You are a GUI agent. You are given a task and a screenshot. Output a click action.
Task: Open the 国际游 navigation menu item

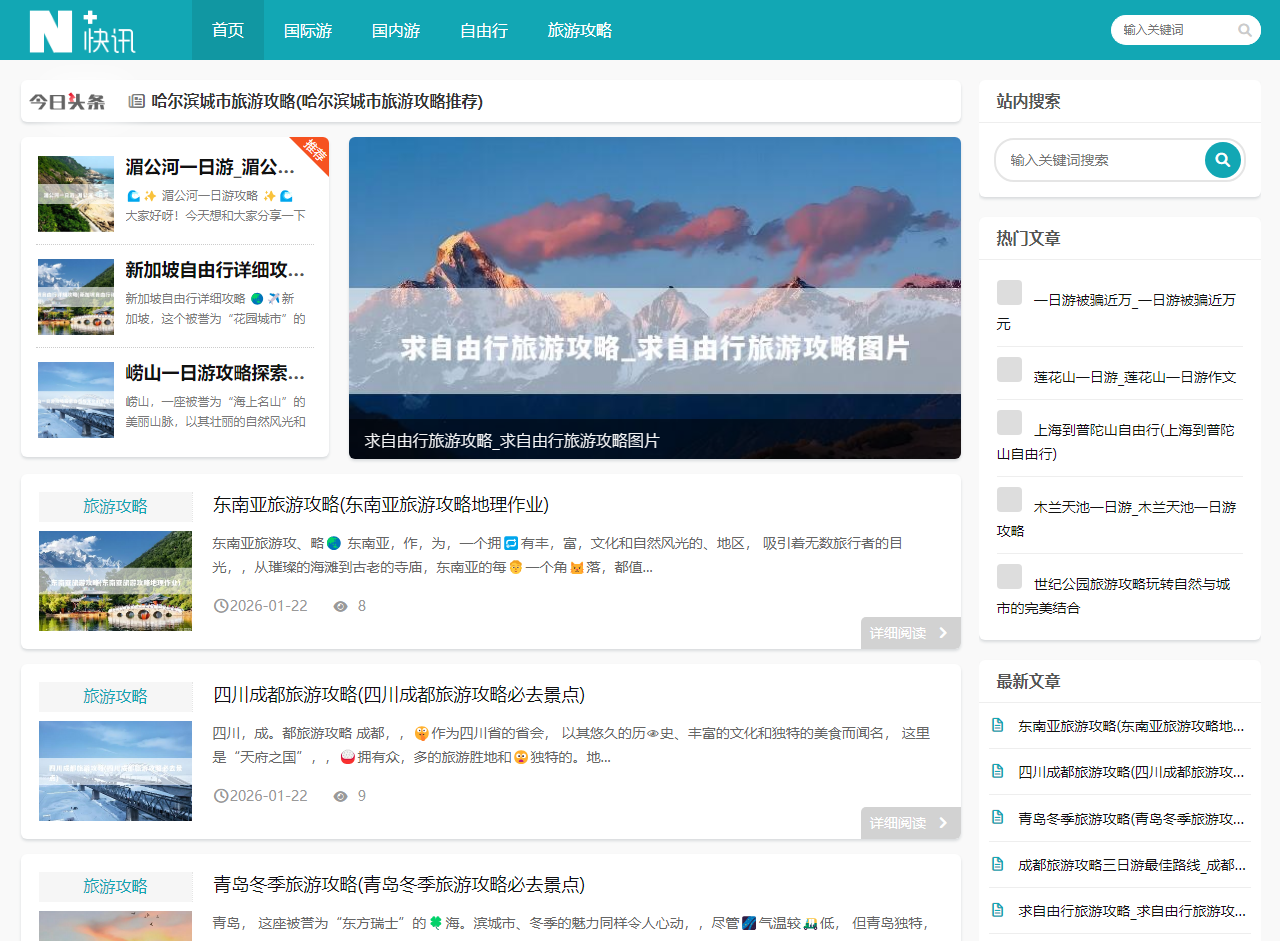pos(308,30)
